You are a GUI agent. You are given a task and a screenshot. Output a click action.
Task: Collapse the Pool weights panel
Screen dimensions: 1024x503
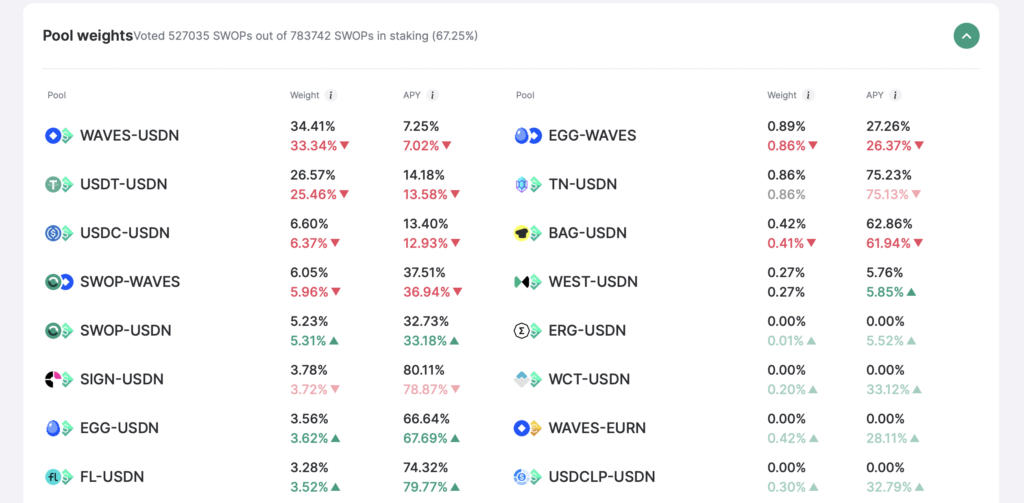[966, 36]
